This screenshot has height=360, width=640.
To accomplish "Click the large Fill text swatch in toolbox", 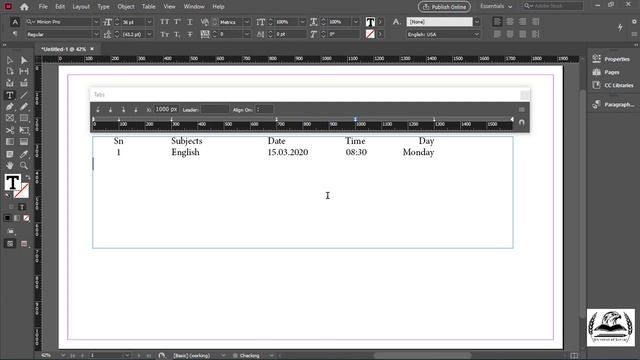I will 13,182.
